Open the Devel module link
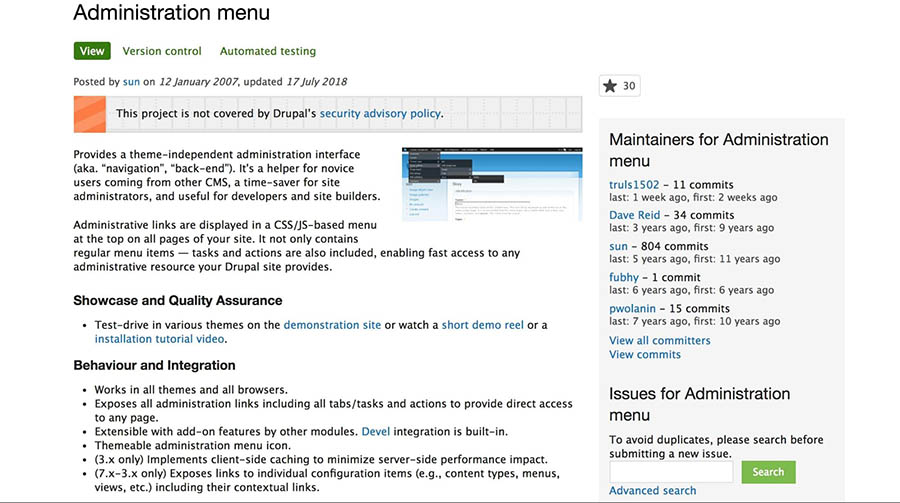Screen dimensions: 900x503 pos(375,431)
